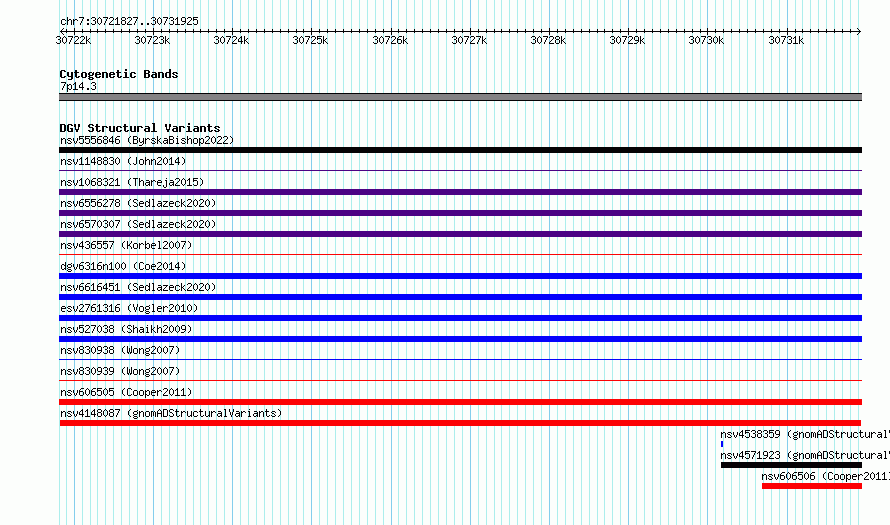Click the purple nsv6570307 variant bar
Viewport: 890px width, 525px height.
tap(460, 234)
